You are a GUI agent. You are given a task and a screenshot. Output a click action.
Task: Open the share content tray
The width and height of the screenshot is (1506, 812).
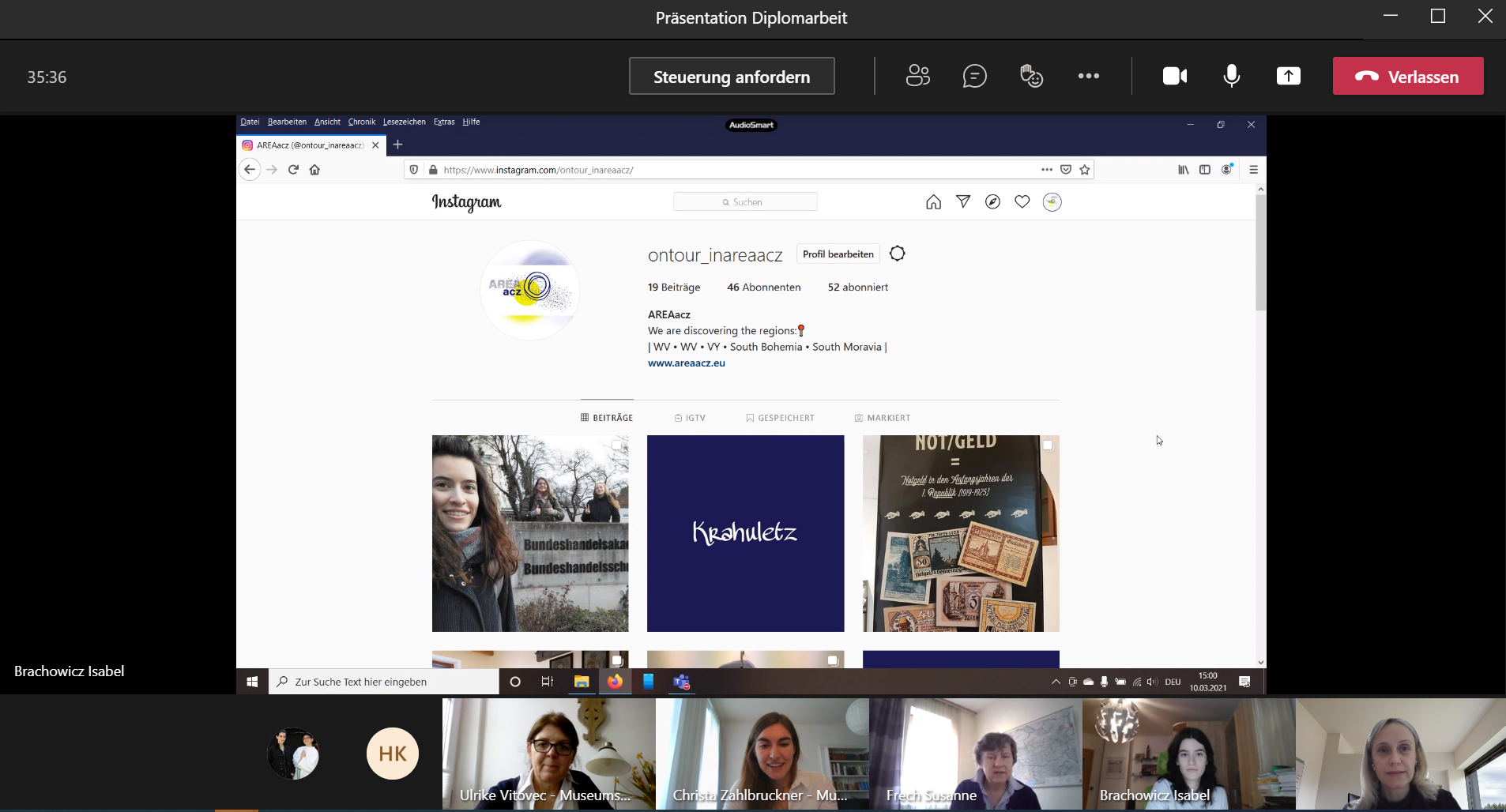point(1289,76)
